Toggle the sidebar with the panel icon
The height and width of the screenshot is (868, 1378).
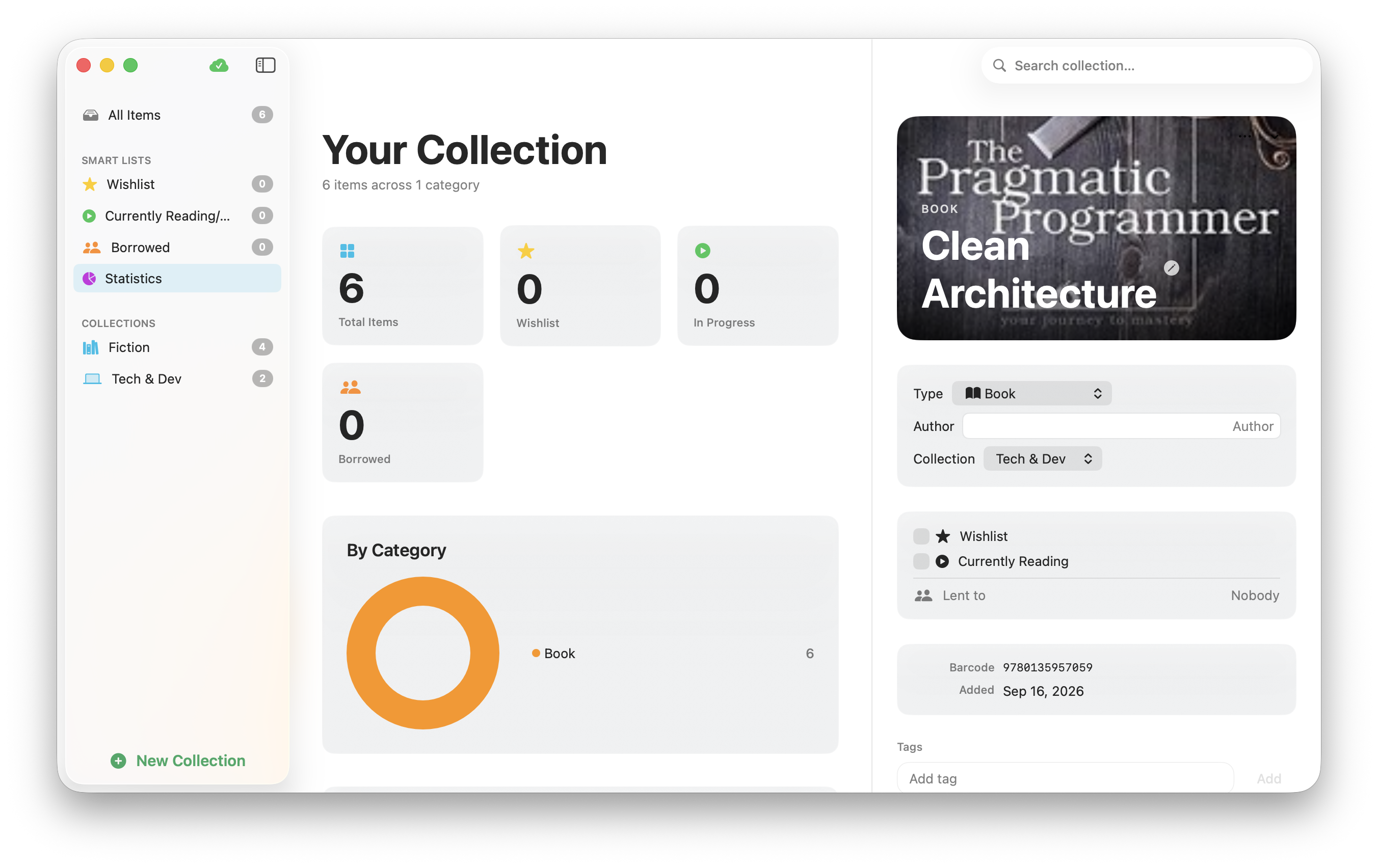tap(265, 65)
